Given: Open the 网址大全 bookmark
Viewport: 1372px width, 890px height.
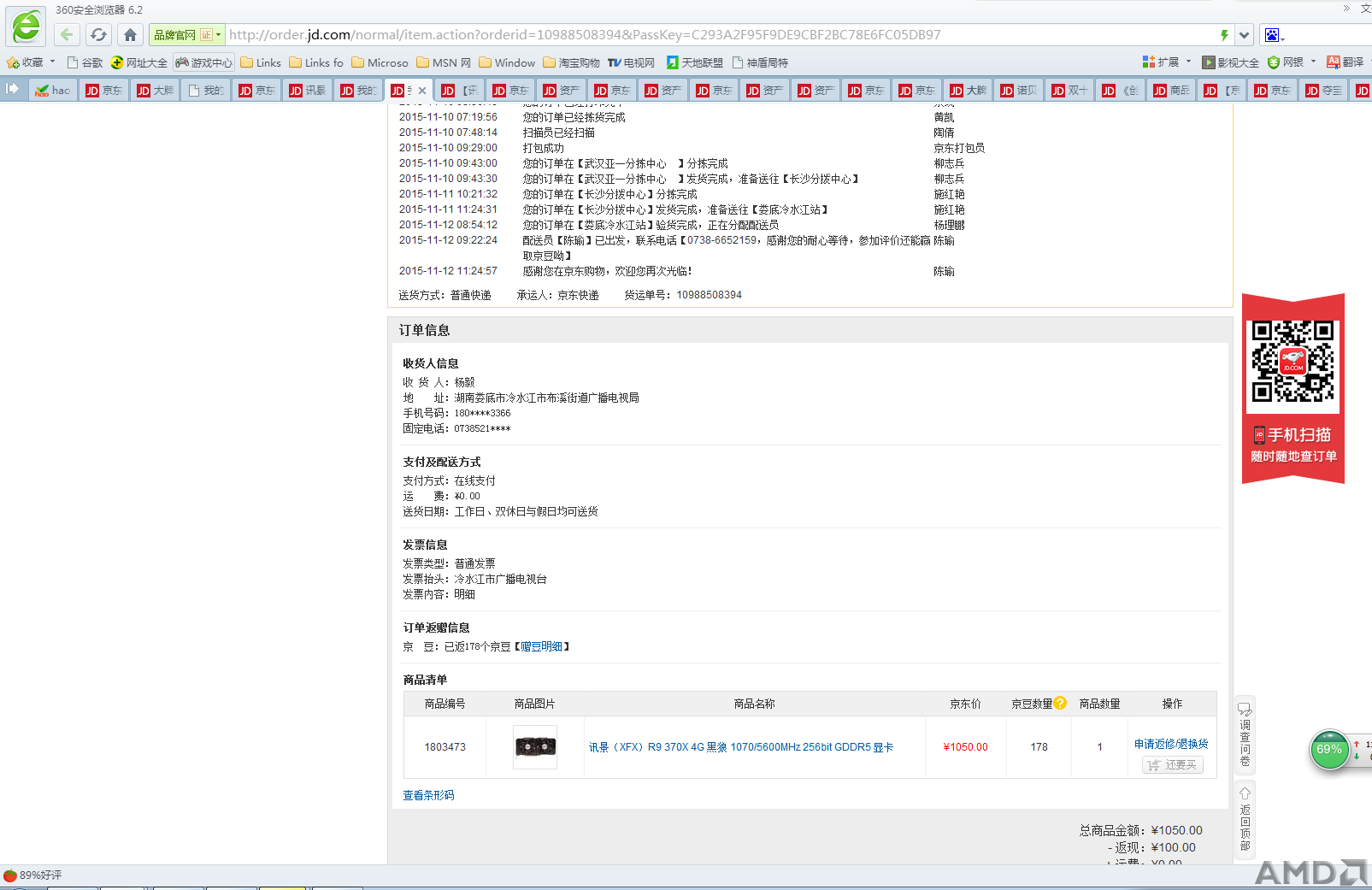Looking at the screenshot, I should pos(138,62).
